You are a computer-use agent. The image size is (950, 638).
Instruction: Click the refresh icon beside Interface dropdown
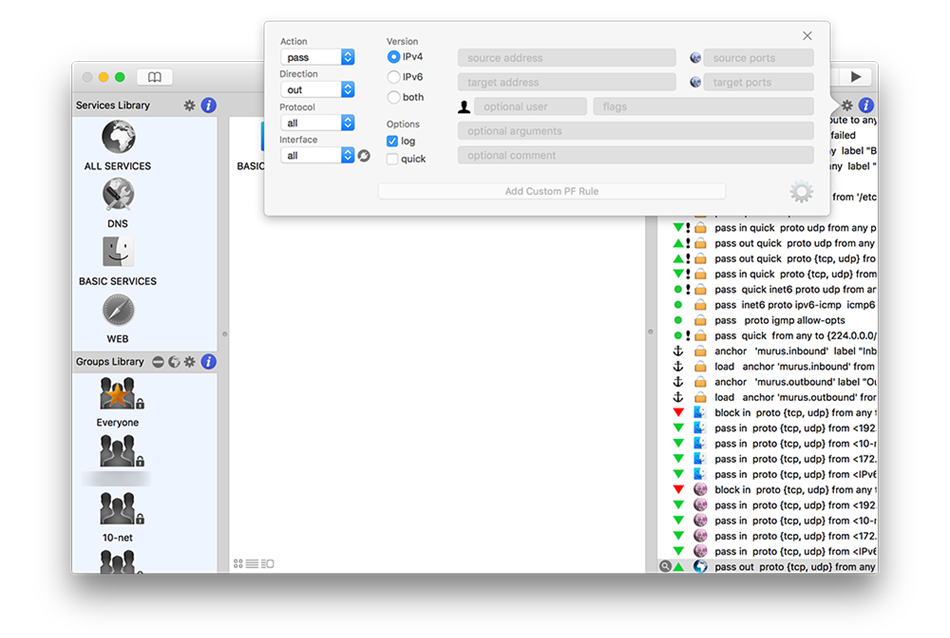(364, 156)
